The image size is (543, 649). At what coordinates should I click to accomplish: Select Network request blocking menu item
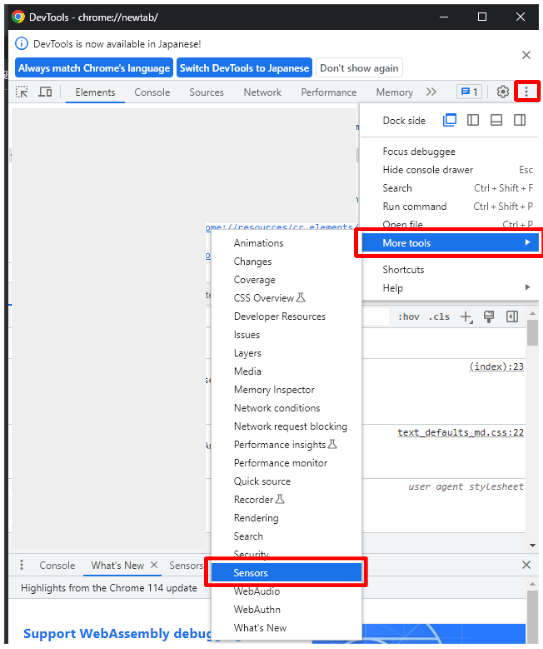pyautogui.click(x=286, y=426)
